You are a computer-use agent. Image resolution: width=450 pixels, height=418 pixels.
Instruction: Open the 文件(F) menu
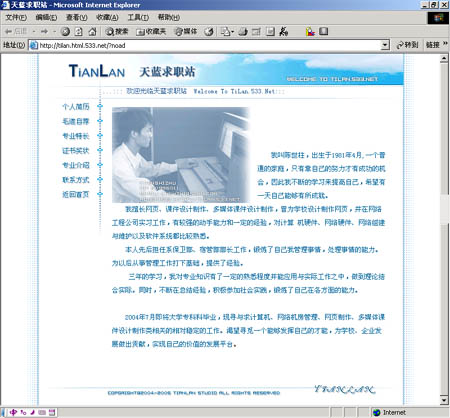[x=16, y=17]
